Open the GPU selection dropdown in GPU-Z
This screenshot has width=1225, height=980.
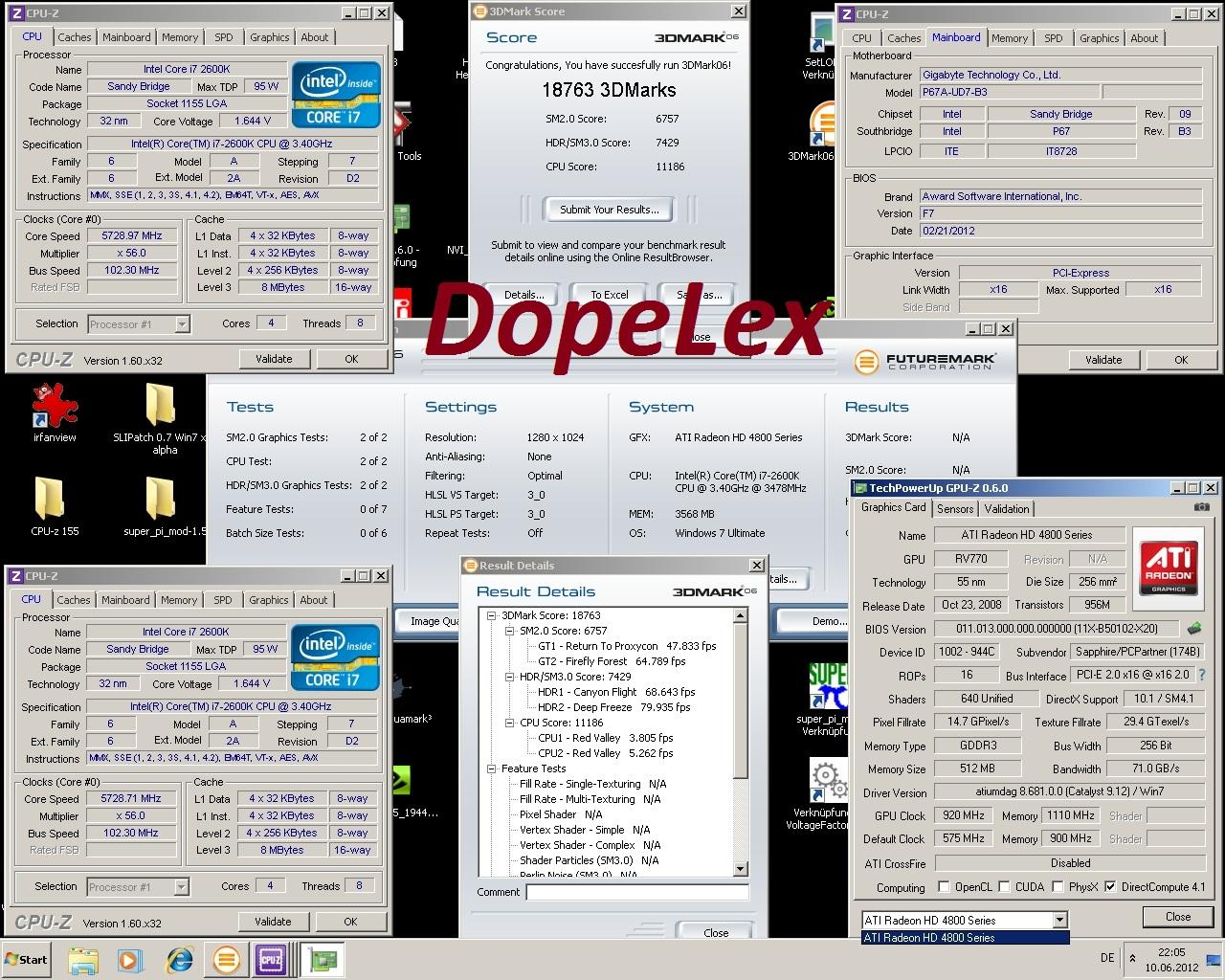(x=1059, y=920)
